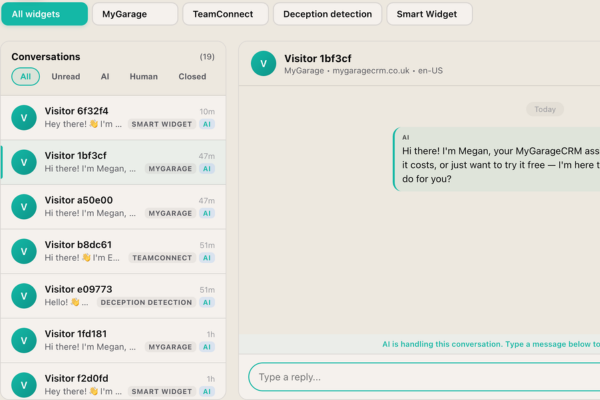This screenshot has width=600, height=400.
Task: Click the 10m timestamp on Visitor 6f32f4
Action: pos(207,111)
